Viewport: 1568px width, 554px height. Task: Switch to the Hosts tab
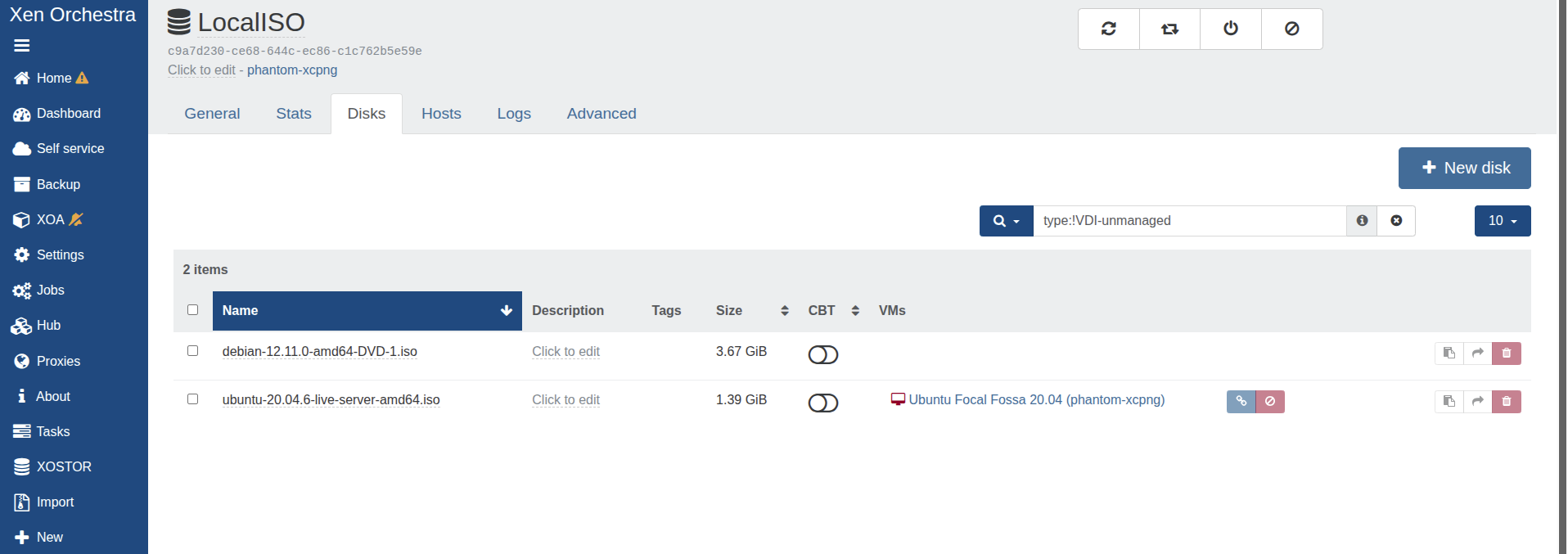(441, 114)
